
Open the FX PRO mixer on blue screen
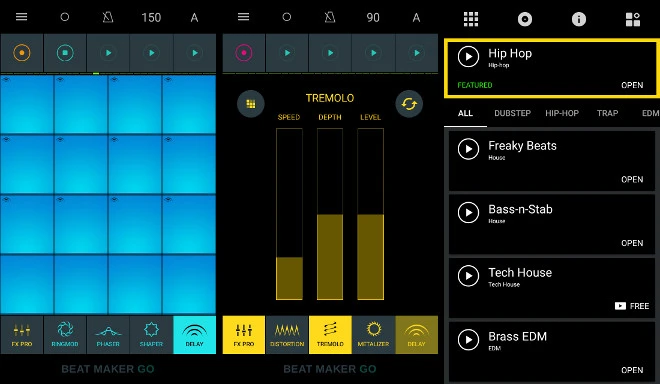click(22, 335)
